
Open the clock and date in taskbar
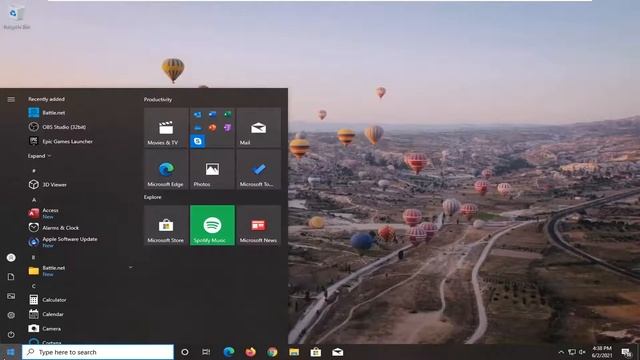(x=602, y=352)
